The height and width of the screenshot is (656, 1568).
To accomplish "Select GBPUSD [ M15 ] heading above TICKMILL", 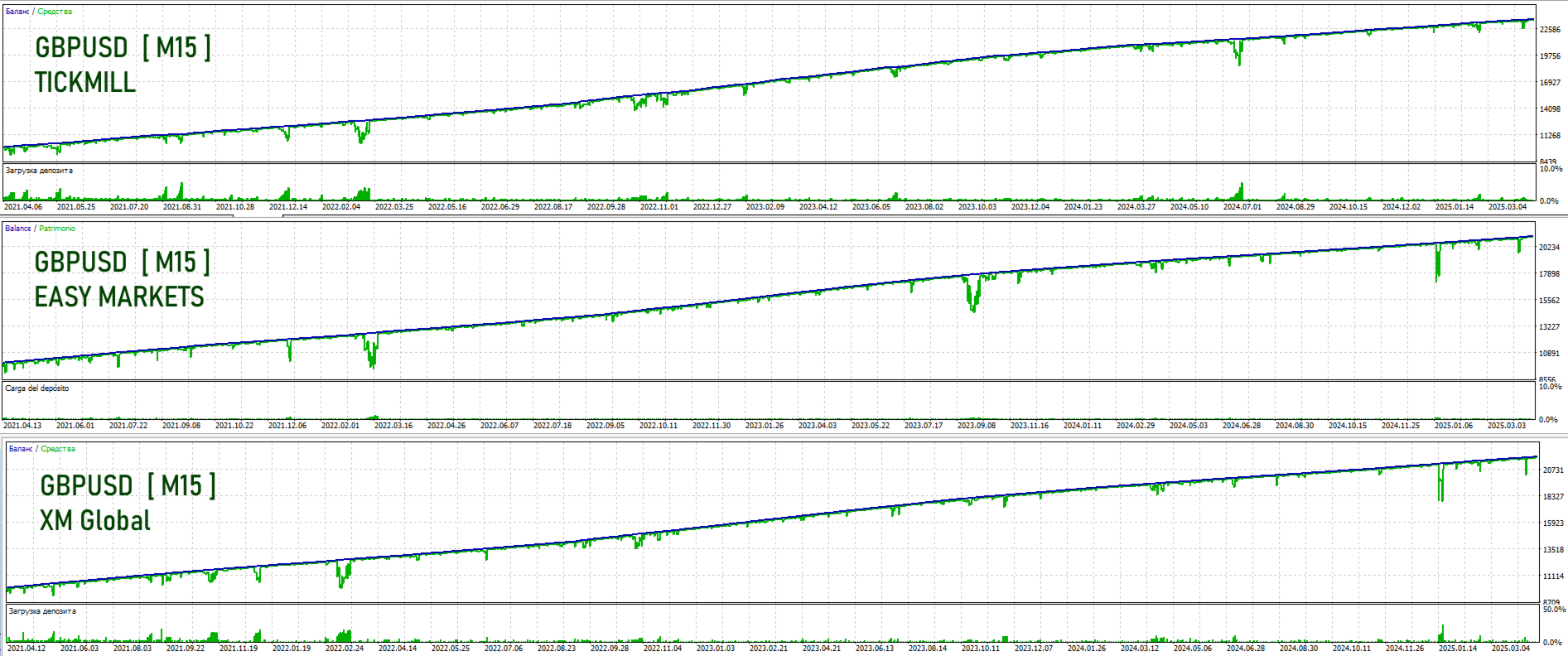I will pos(123,47).
